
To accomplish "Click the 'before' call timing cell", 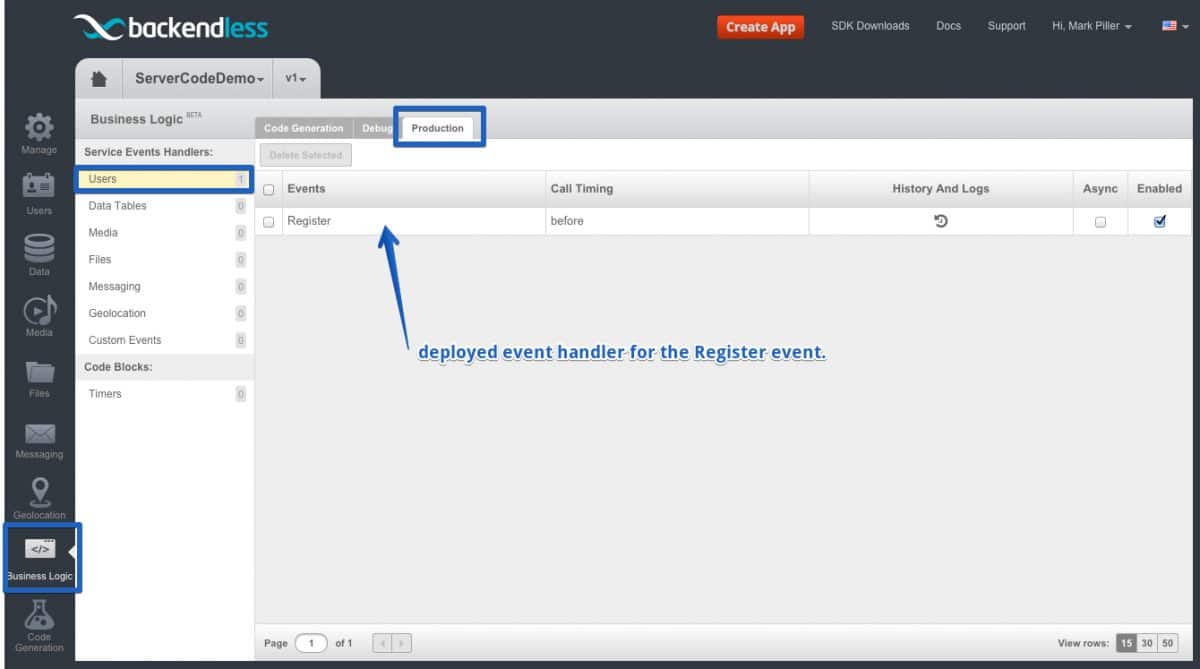I will click(x=676, y=221).
